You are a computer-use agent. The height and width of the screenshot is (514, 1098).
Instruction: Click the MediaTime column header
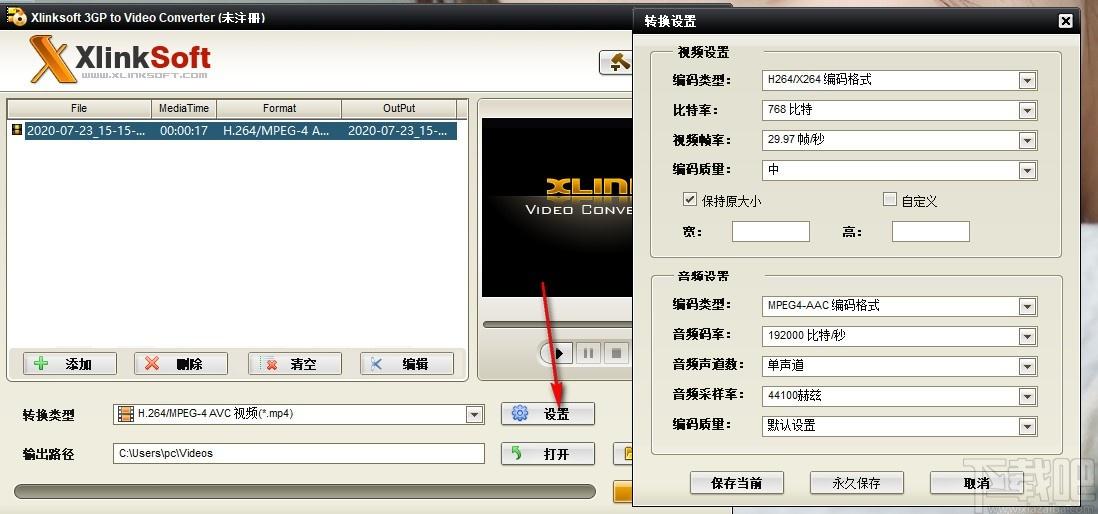point(184,109)
